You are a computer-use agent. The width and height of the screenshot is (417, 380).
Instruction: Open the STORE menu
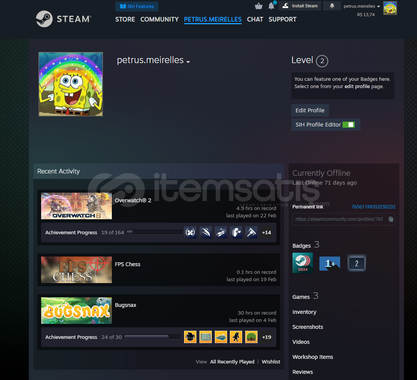coord(125,19)
